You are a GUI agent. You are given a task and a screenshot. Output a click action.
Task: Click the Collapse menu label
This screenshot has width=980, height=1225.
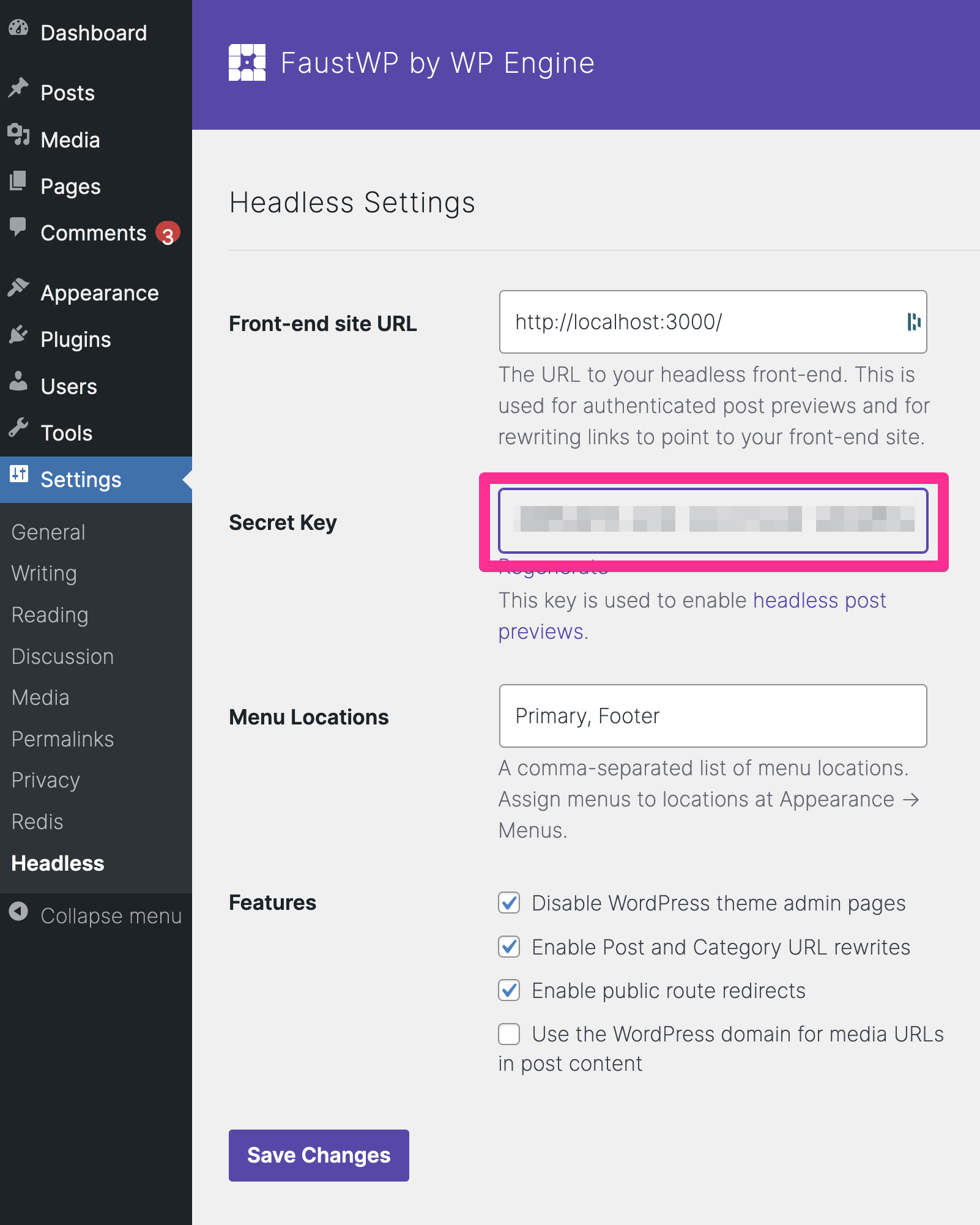111,916
